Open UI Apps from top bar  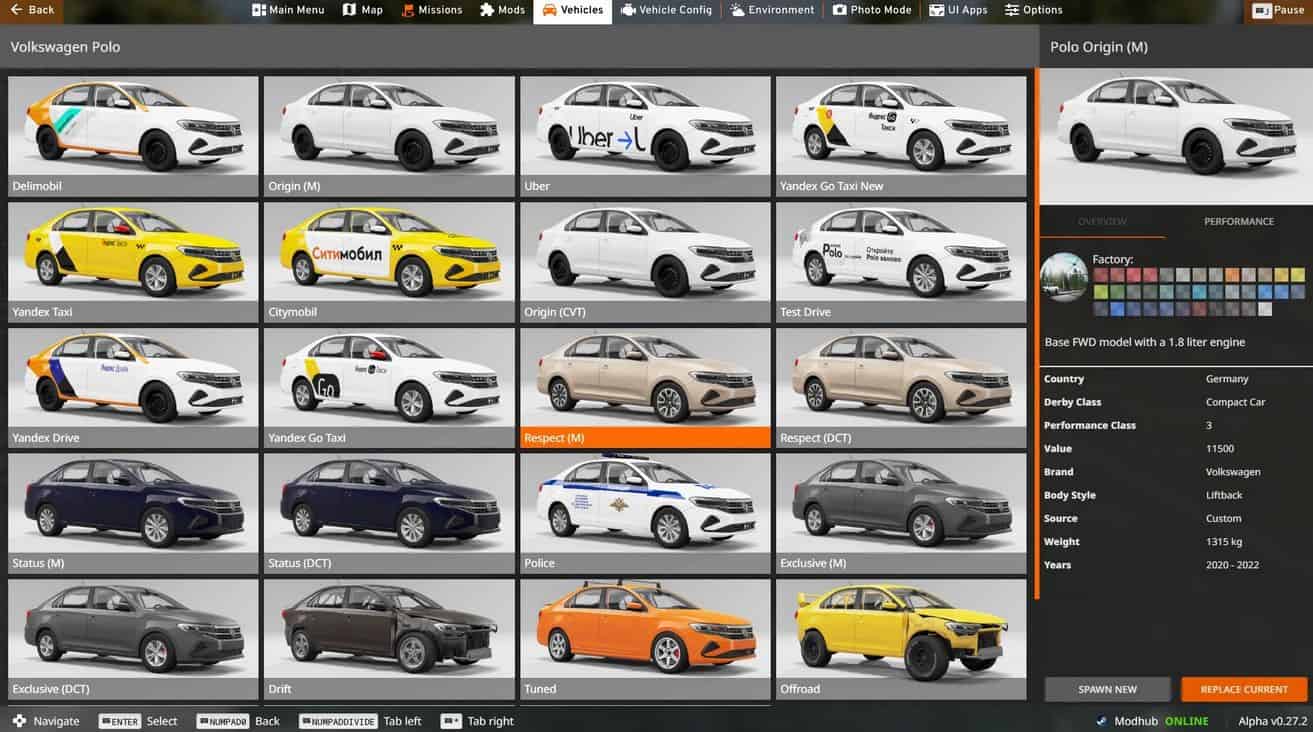(958, 10)
